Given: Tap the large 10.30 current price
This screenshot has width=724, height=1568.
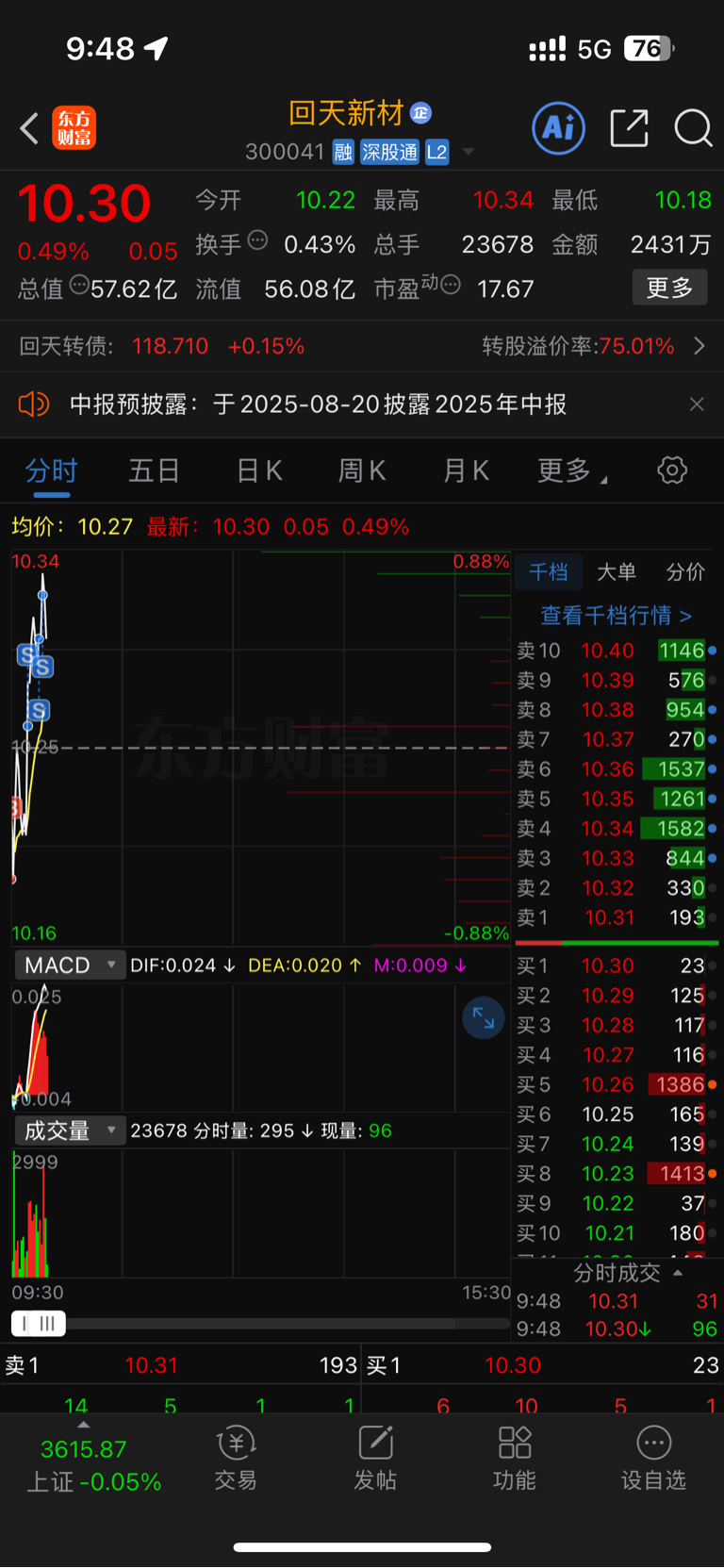Looking at the screenshot, I should coord(85,203).
